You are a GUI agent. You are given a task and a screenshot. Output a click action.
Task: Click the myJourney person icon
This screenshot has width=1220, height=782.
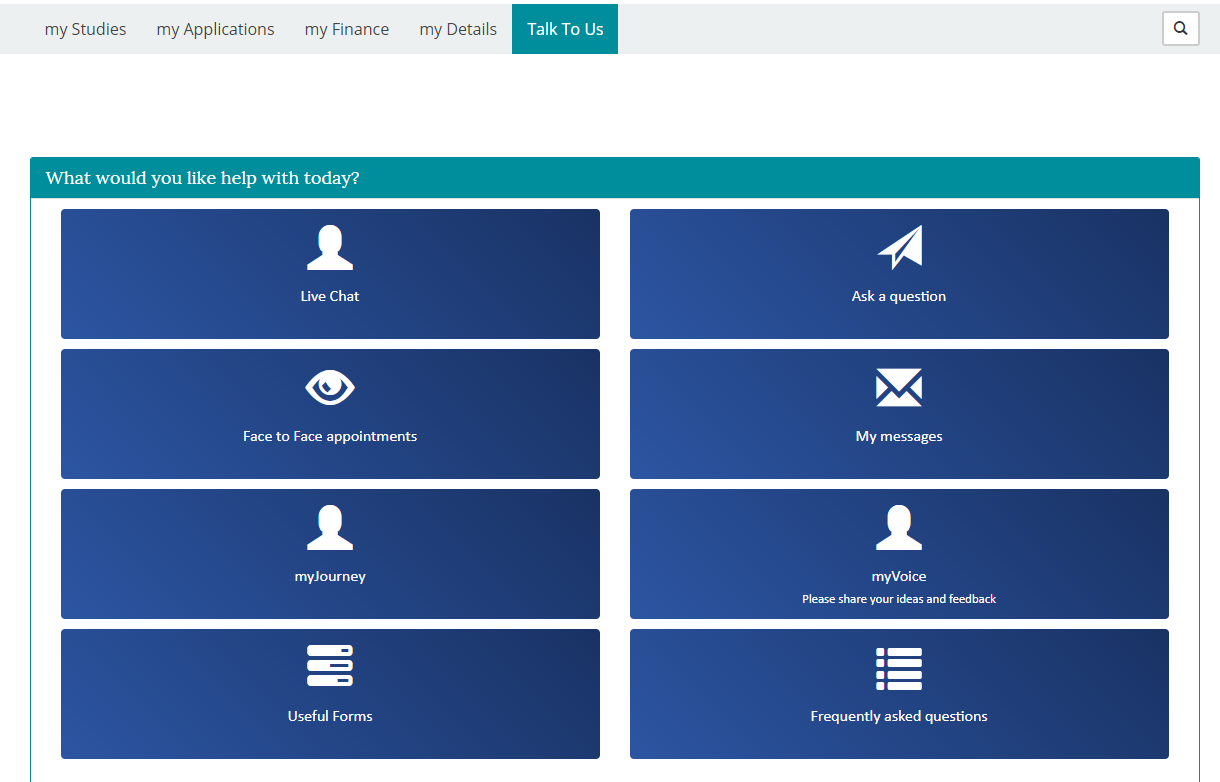click(x=330, y=528)
